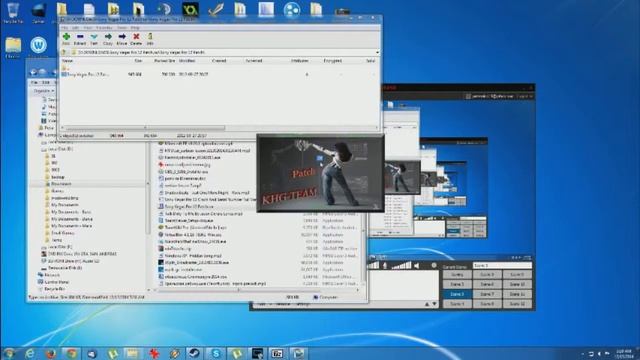Move source up with the up arrow
This screenshot has width=640, height=360.
click(x=427, y=304)
